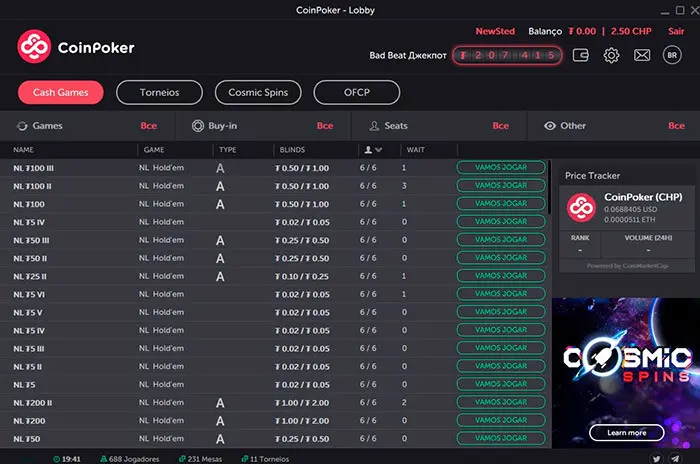
Task: Sort table by WAIT column
Action: click(416, 150)
